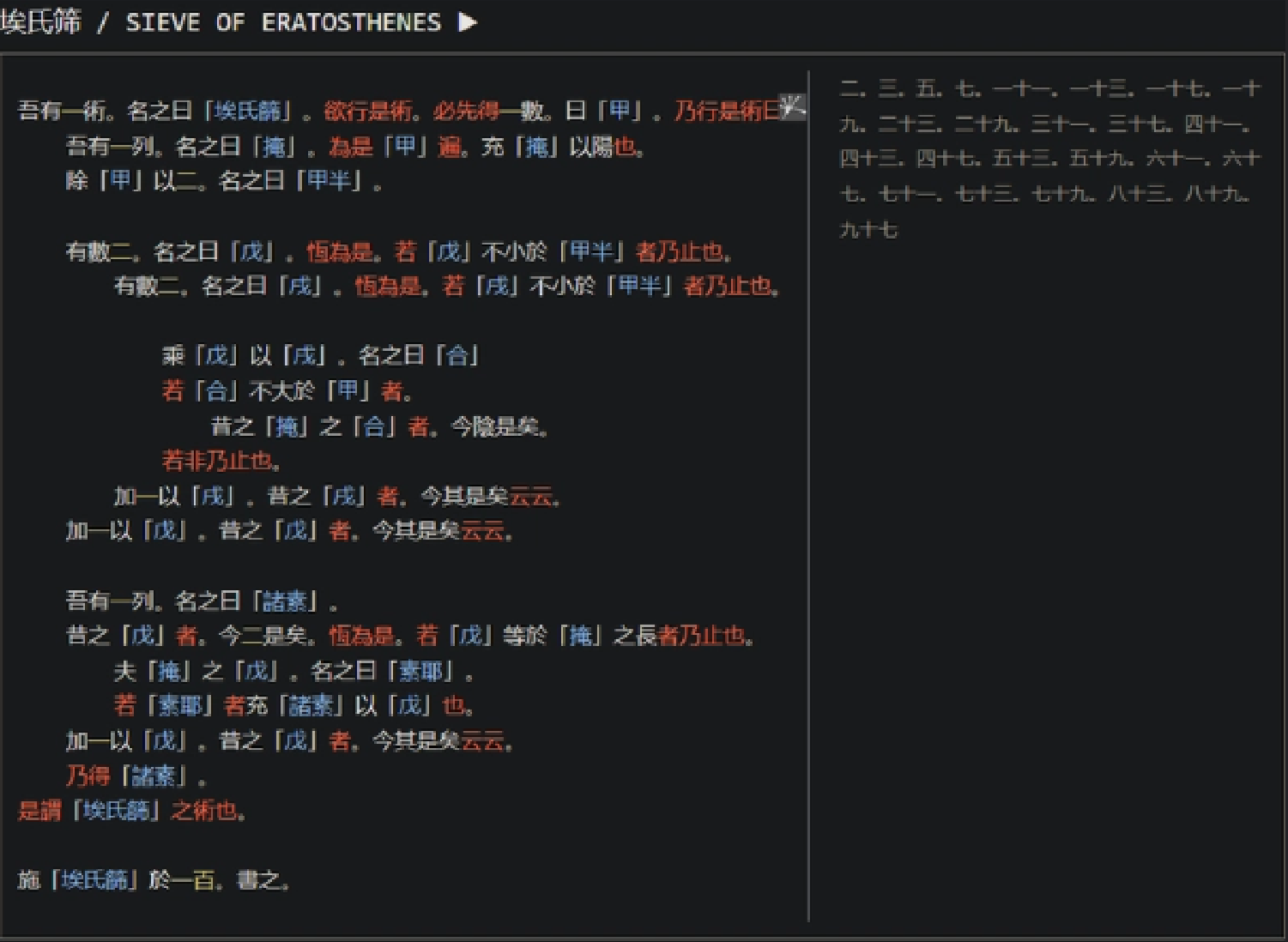The image size is (1288, 942).
Task: Click the title 埃氏筛 / SIEVE OF ERATOSTHENES
Action: 221,21
